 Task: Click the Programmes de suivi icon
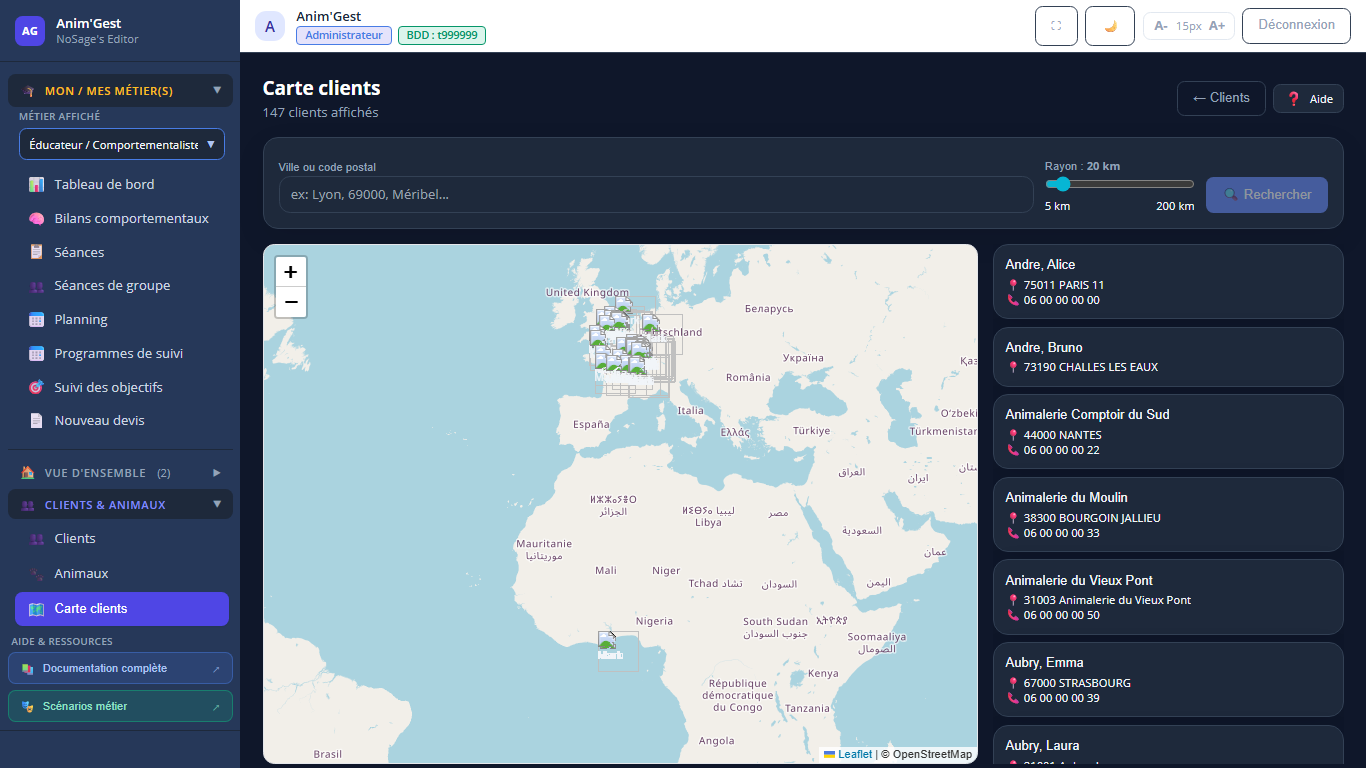pos(37,354)
